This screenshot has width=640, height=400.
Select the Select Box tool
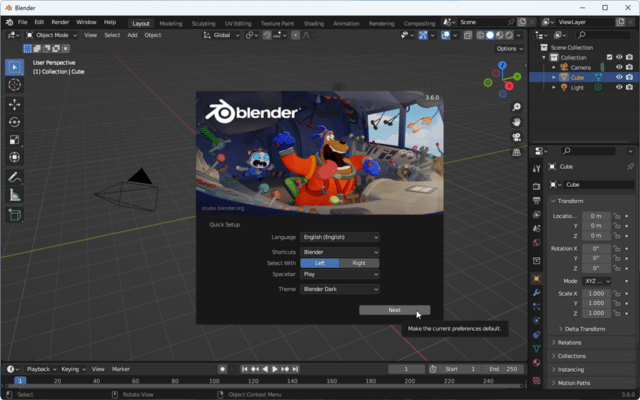tap(14, 67)
